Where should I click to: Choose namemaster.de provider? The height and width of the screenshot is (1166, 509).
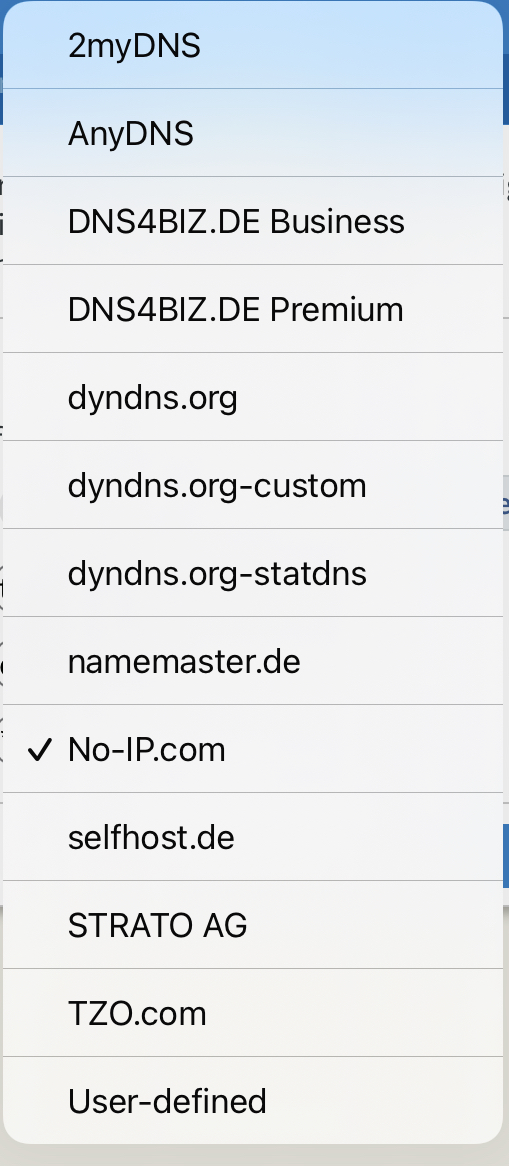point(253,660)
